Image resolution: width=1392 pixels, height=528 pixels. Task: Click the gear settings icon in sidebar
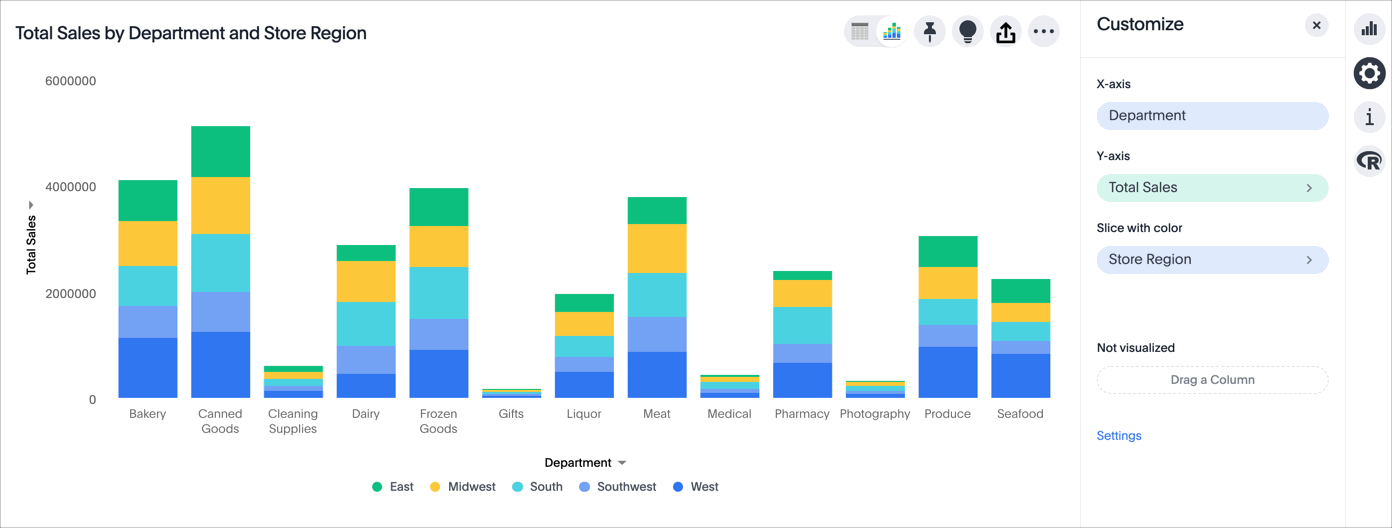pyautogui.click(x=1370, y=73)
